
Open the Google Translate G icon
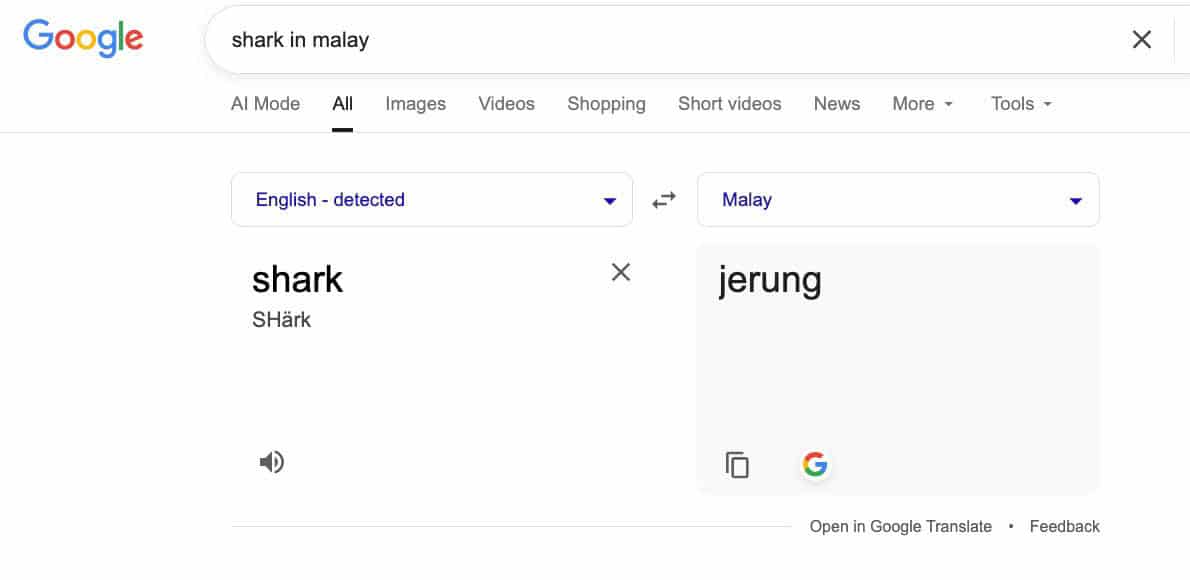point(816,463)
